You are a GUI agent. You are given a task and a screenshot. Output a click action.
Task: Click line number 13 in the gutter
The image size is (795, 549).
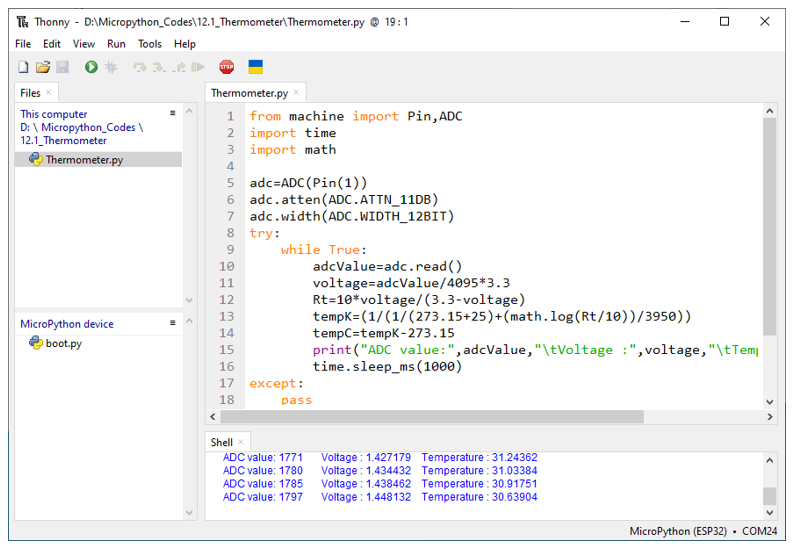point(226,316)
